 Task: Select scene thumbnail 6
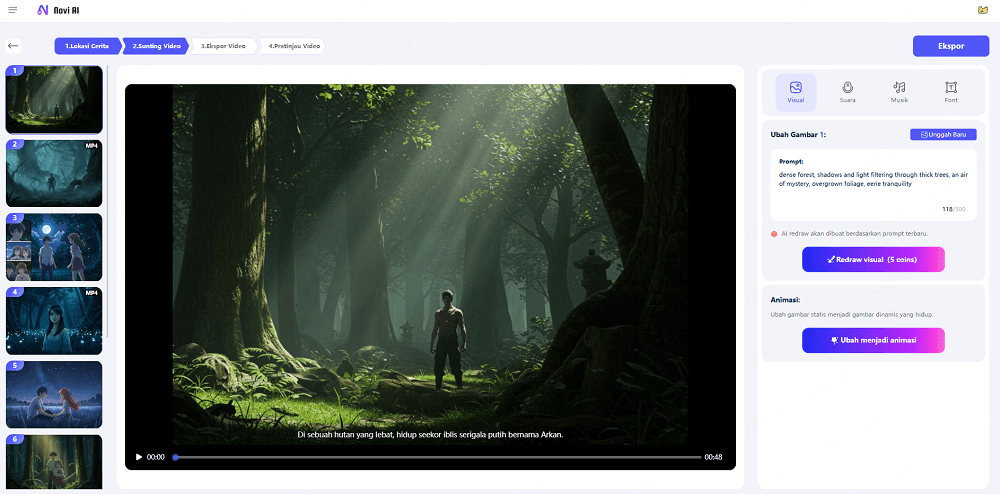54,462
